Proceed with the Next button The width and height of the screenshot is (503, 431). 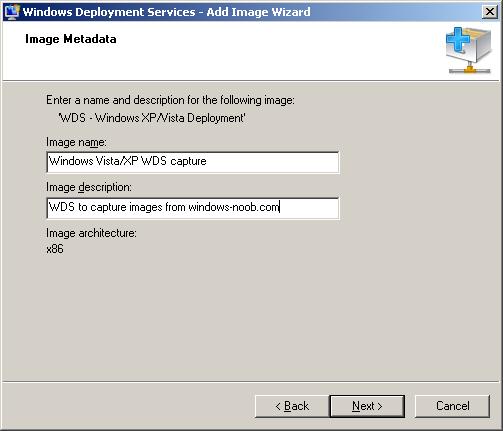(367, 406)
